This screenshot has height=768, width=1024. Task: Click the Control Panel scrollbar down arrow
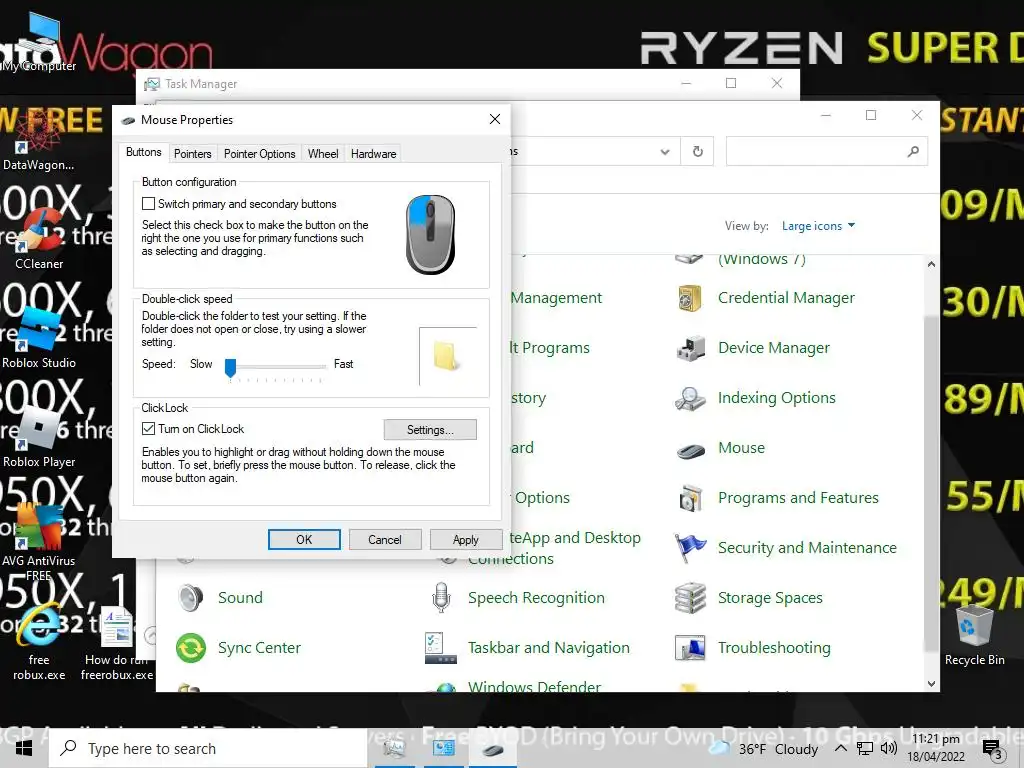point(931,684)
